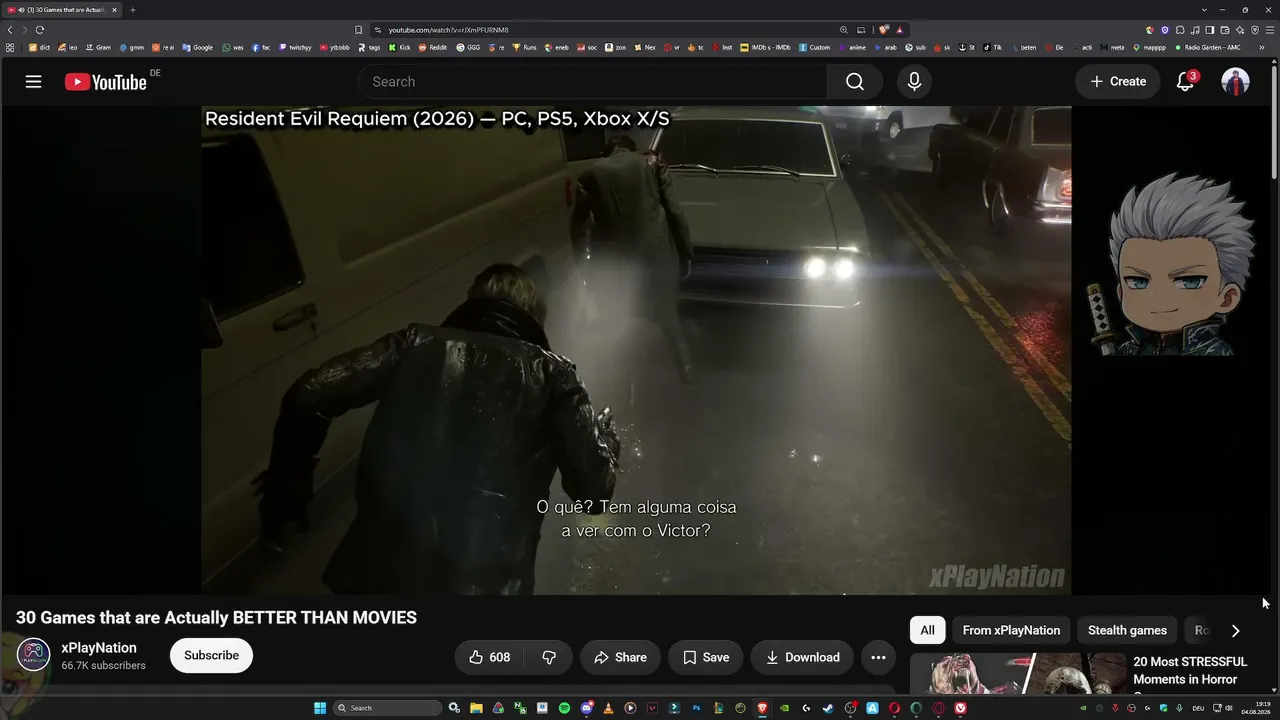Open the Google bookmark
The width and height of the screenshot is (1280, 720).
point(198,47)
